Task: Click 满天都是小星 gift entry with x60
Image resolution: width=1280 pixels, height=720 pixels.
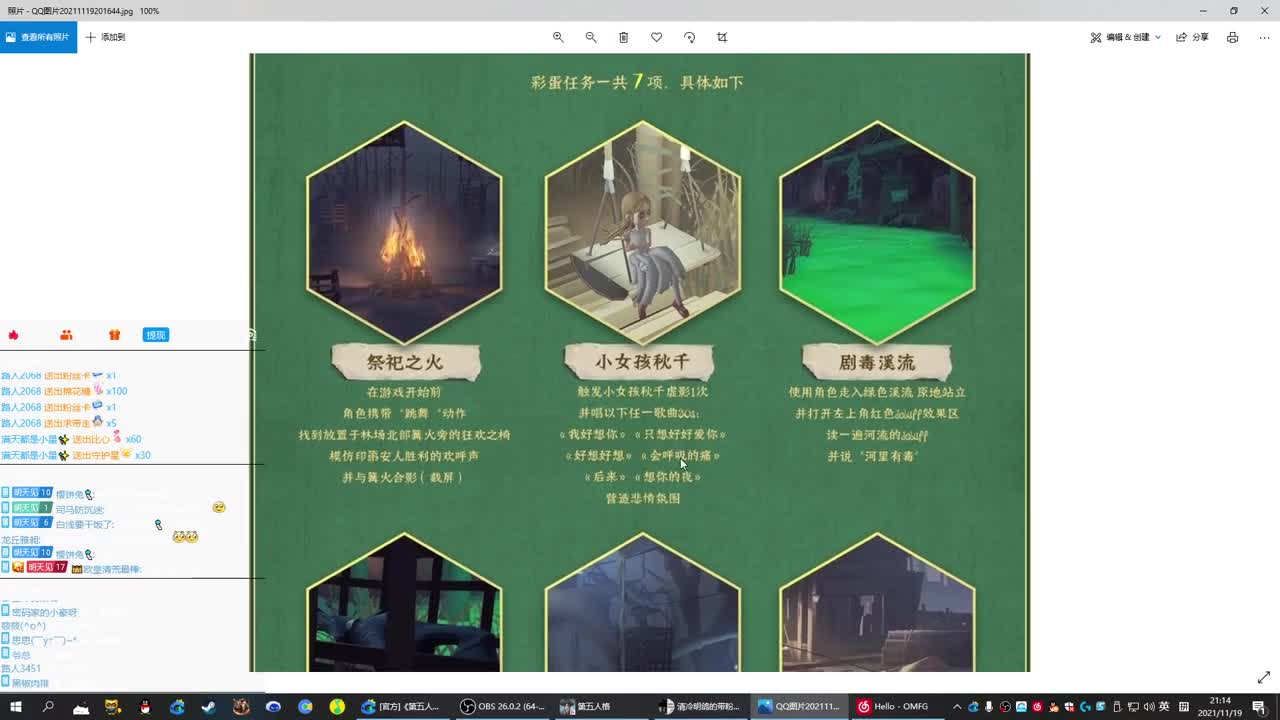Action: (x=71, y=439)
